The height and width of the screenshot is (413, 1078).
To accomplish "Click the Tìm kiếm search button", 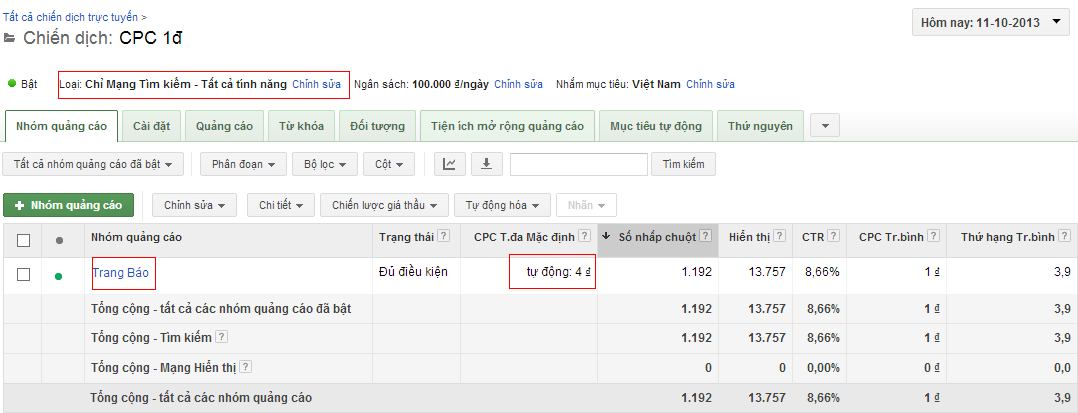I will [x=683, y=164].
